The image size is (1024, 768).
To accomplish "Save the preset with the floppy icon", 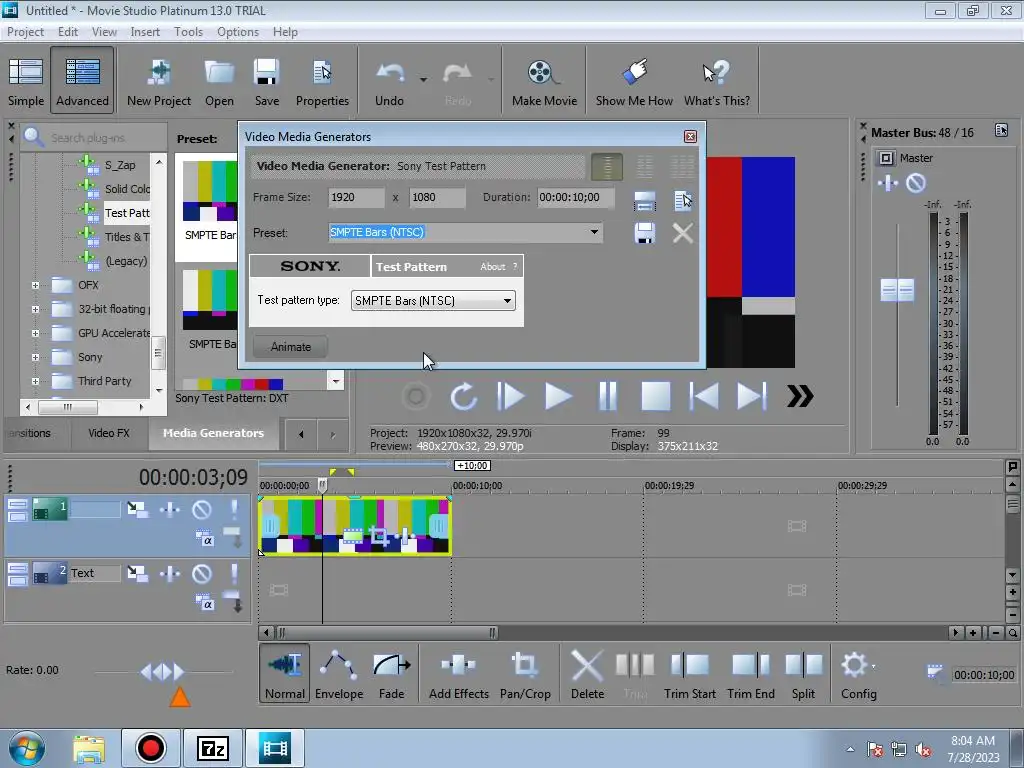I will 645,233.
